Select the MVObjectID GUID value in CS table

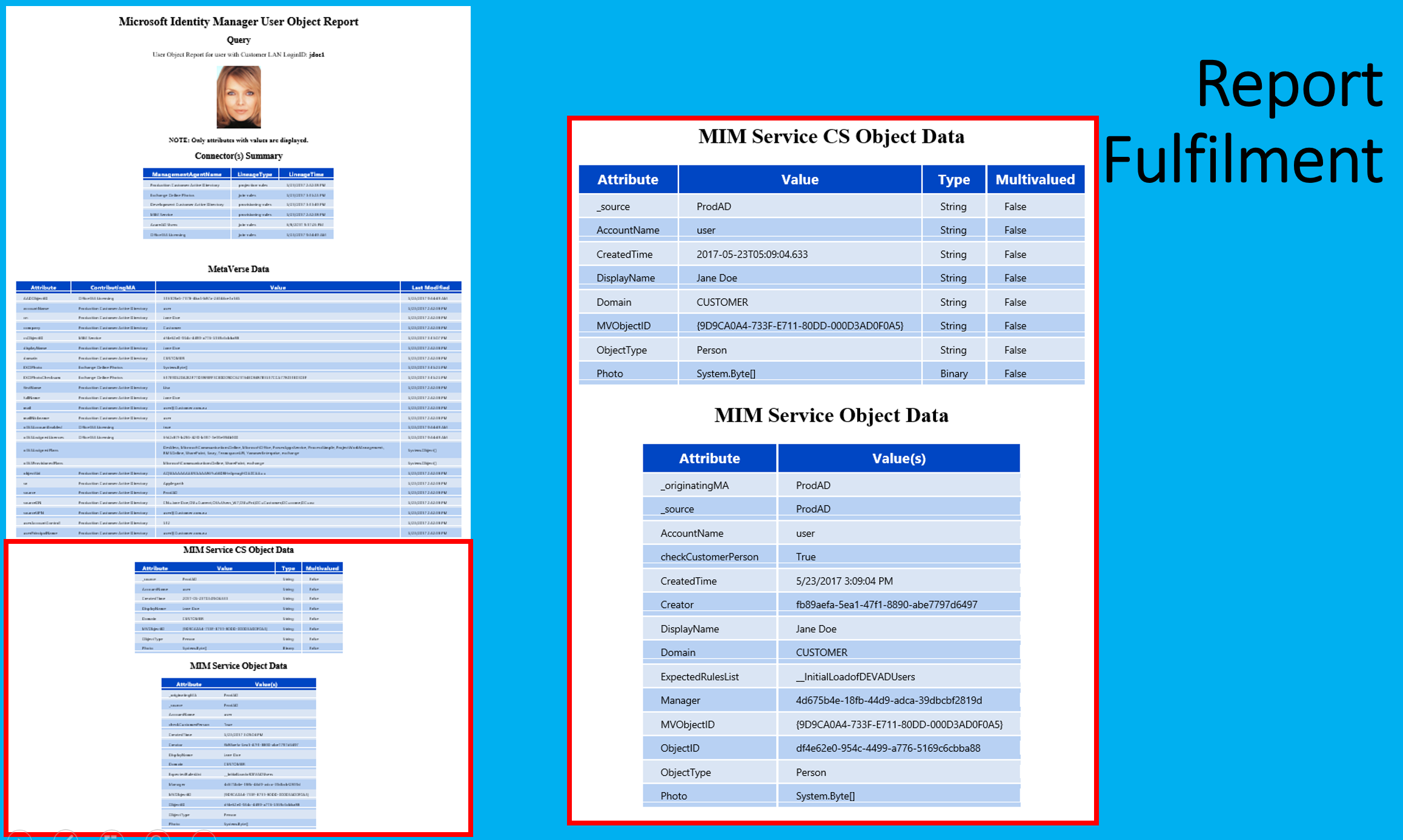(x=800, y=326)
